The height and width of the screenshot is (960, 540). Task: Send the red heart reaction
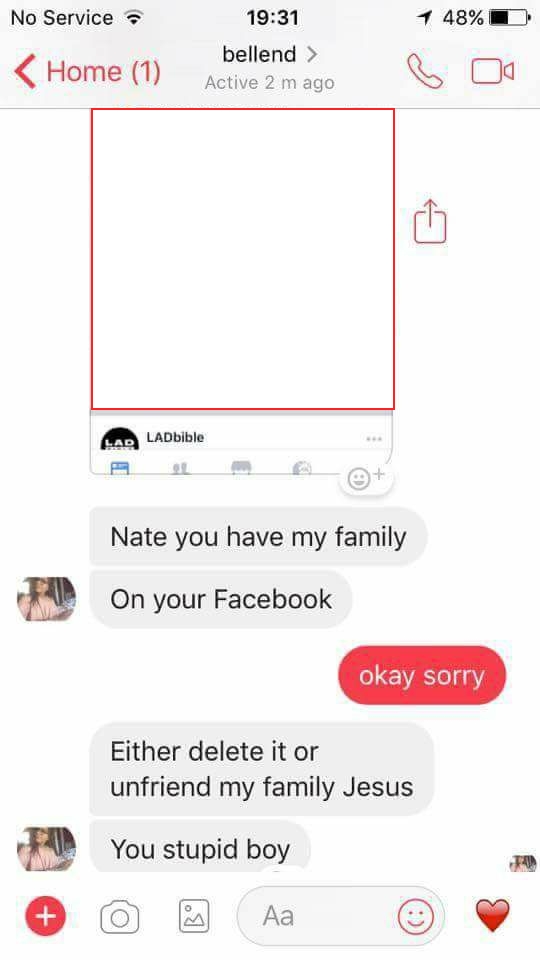493,915
